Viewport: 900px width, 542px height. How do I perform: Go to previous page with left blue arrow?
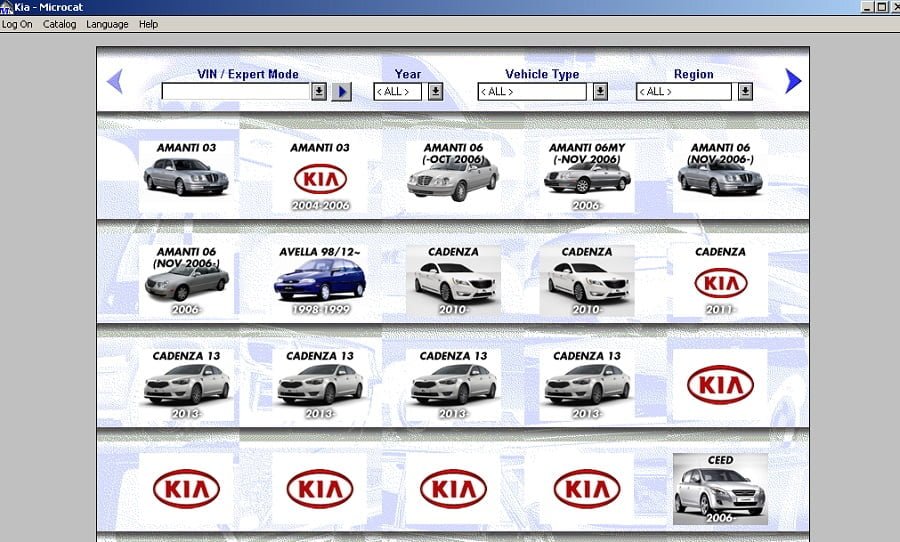click(115, 81)
